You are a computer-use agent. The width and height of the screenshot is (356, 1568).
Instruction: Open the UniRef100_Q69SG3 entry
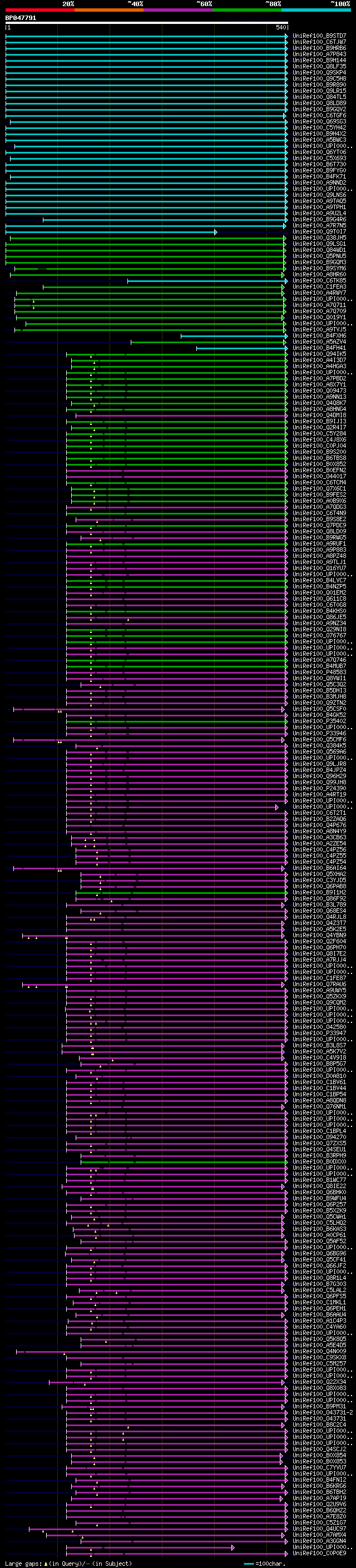click(319, 122)
